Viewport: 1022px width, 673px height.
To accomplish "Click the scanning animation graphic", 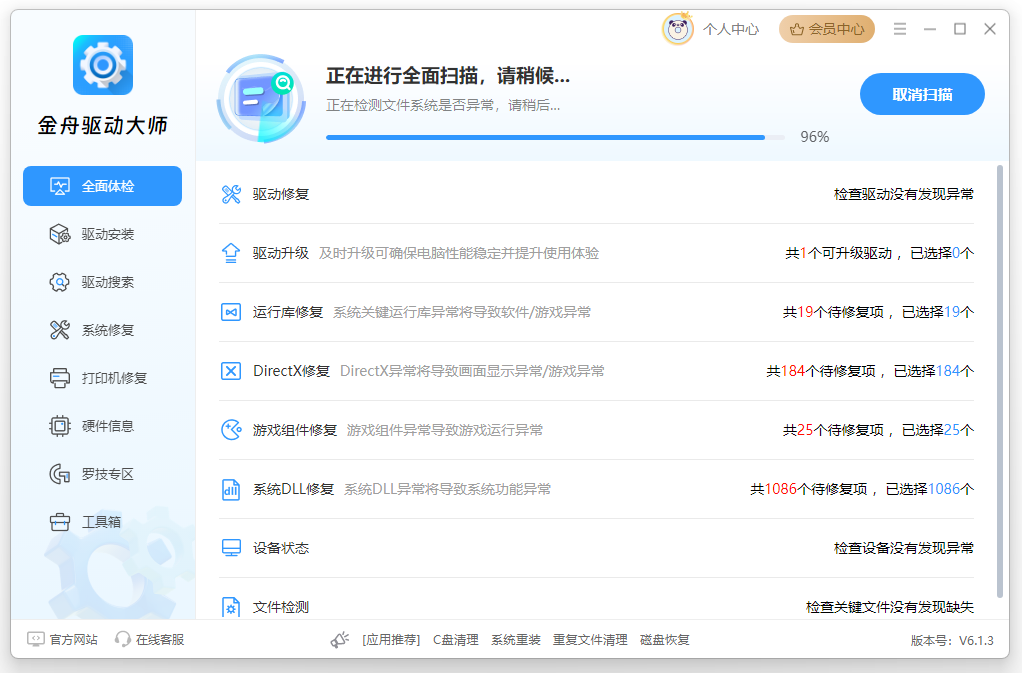I will pyautogui.click(x=261, y=99).
